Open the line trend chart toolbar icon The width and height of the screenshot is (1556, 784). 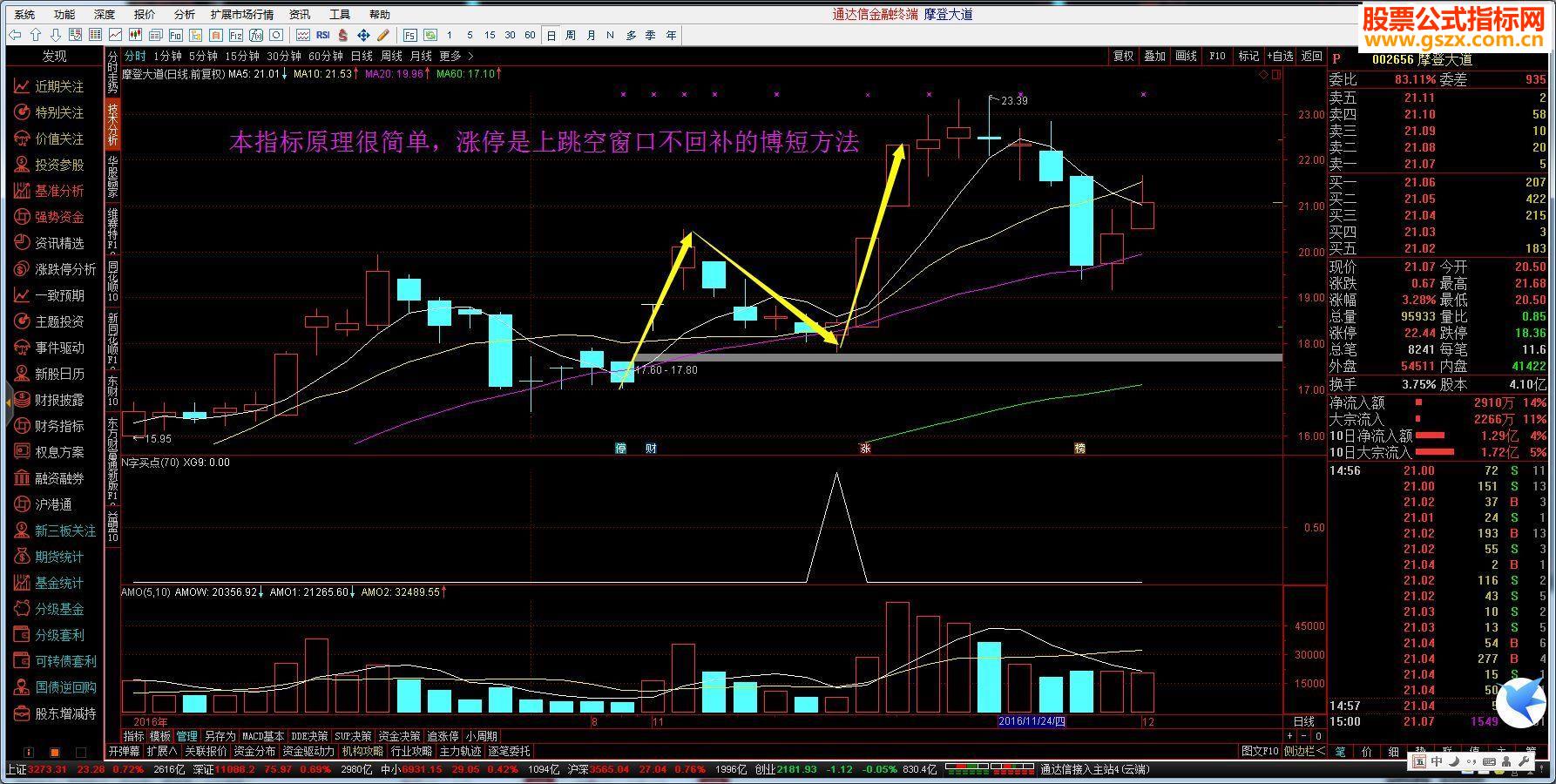click(x=115, y=35)
